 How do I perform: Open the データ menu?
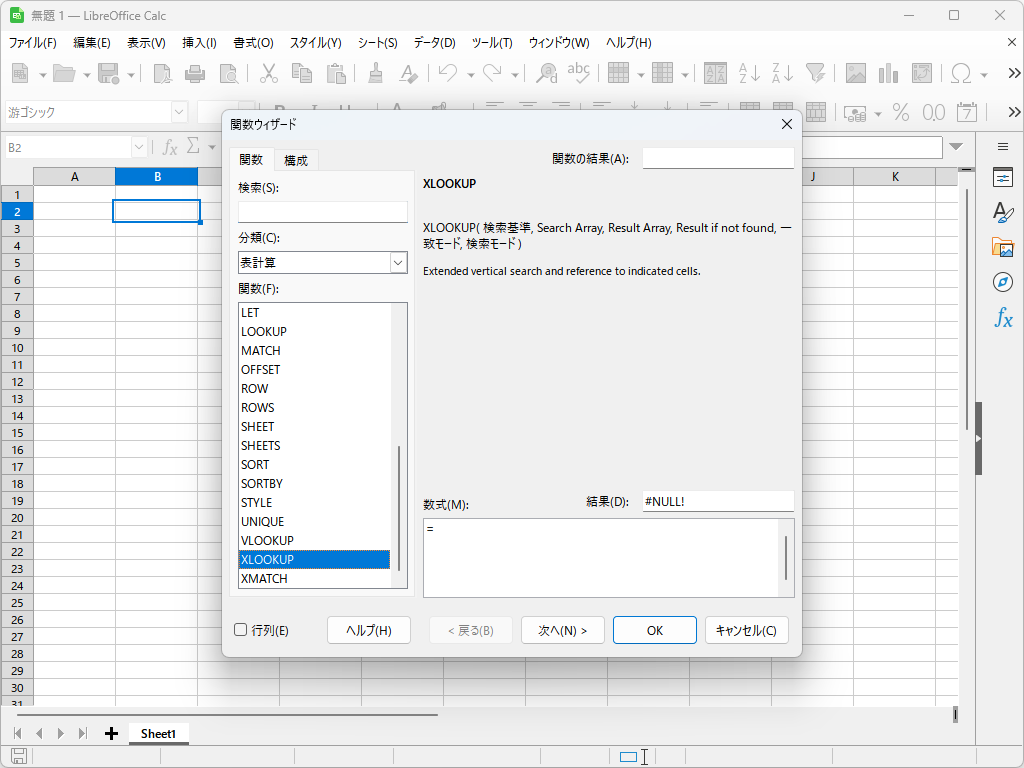click(433, 42)
